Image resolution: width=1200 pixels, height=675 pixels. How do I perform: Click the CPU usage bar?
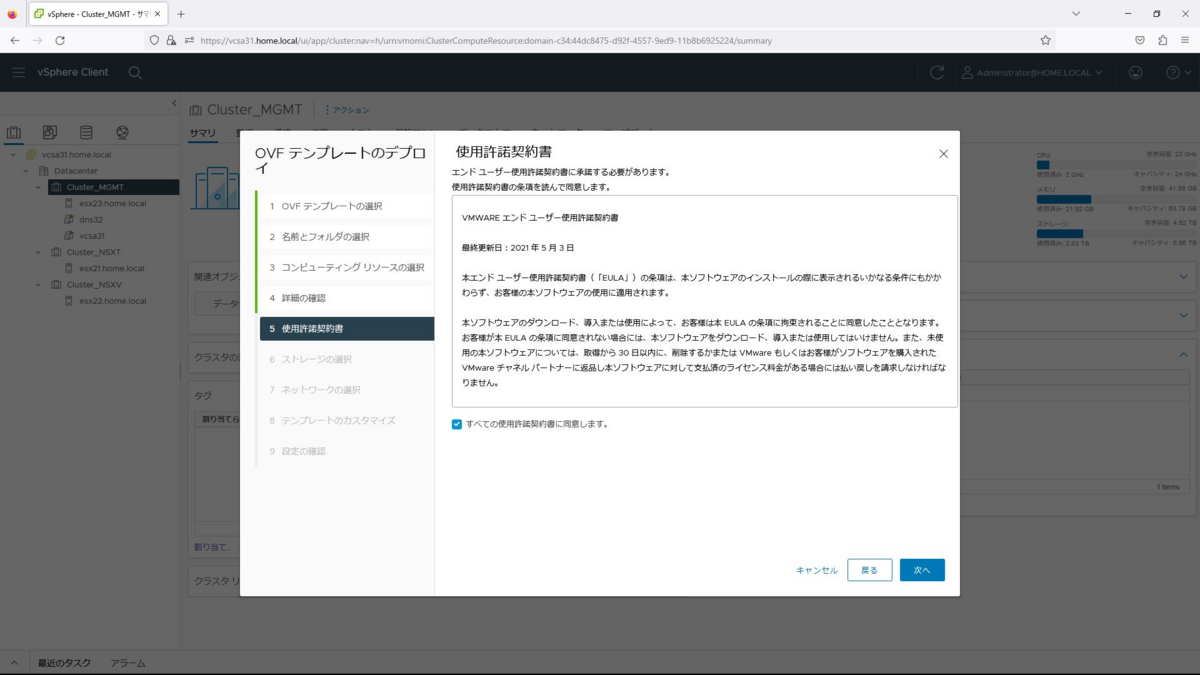(1116, 165)
